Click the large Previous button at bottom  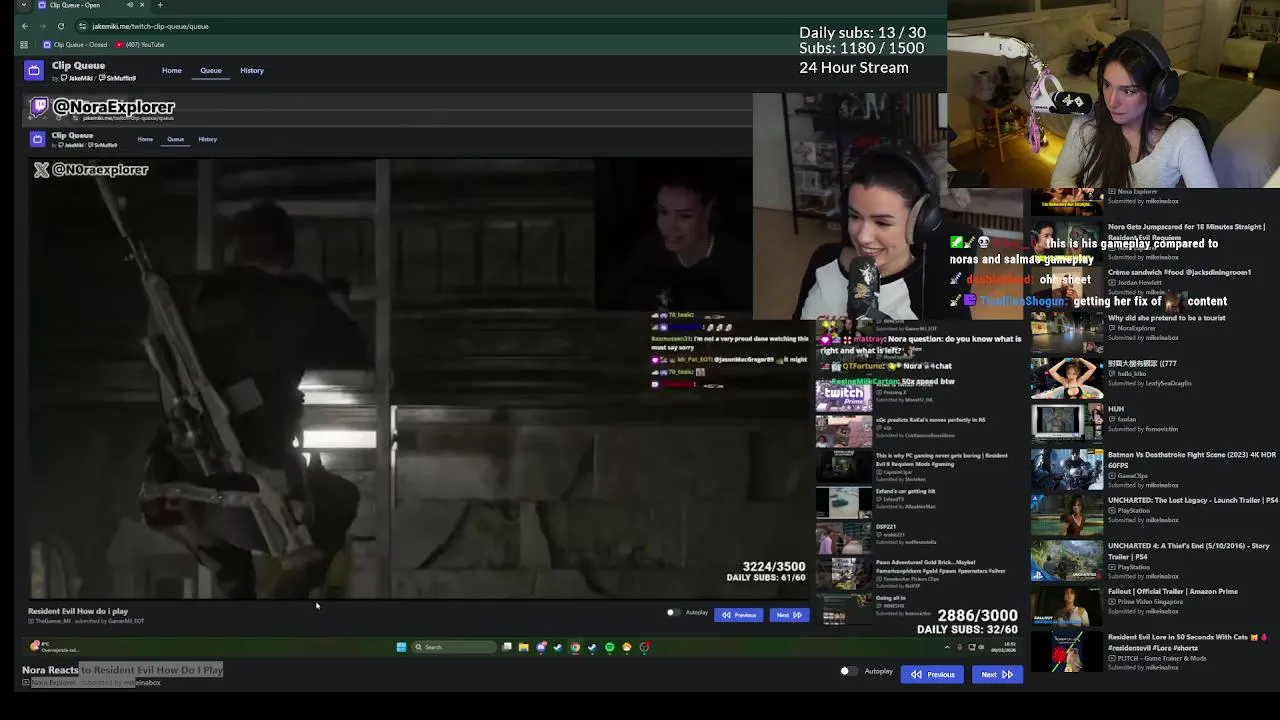click(x=932, y=674)
